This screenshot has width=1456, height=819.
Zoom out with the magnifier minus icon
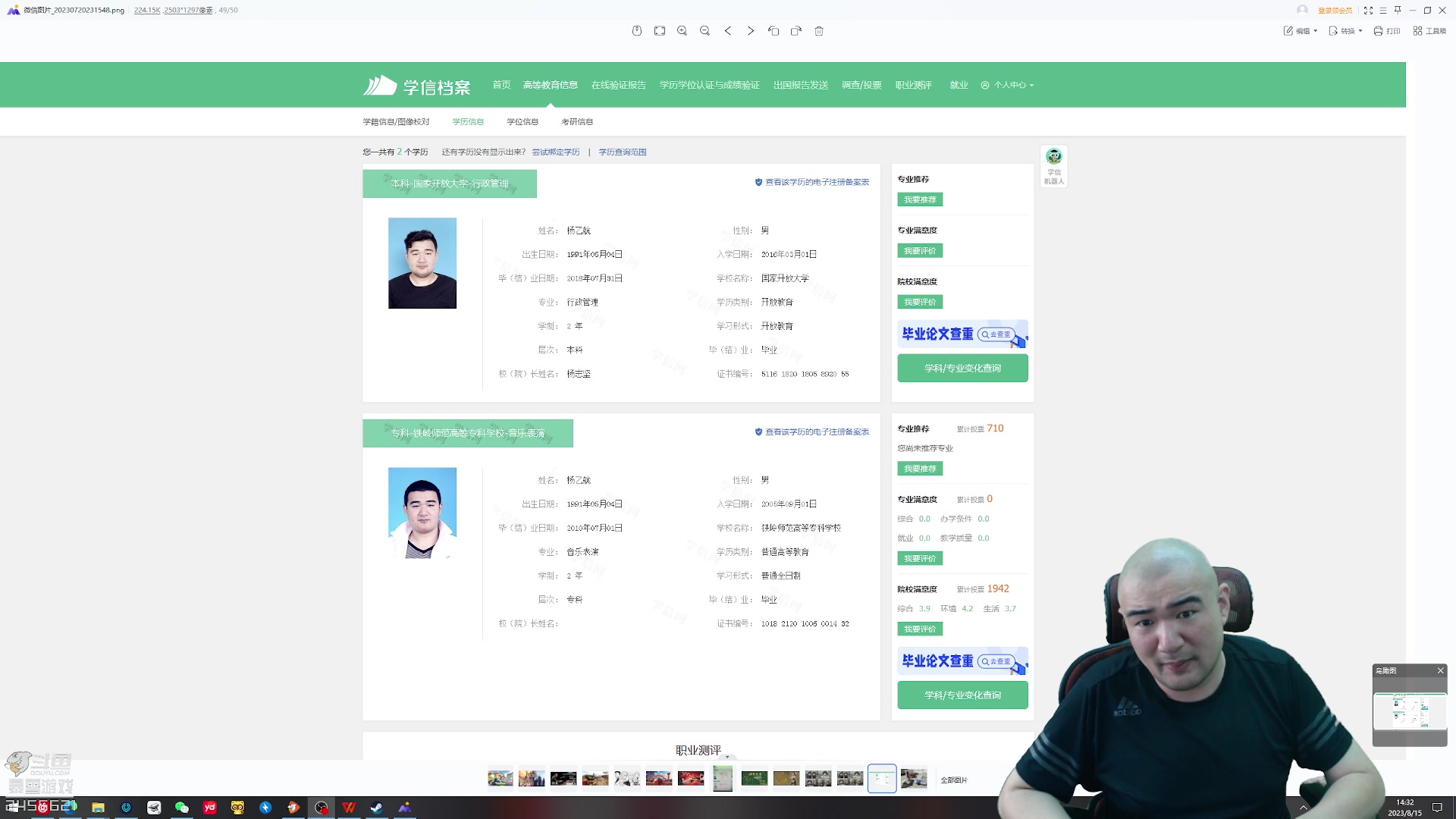705,31
